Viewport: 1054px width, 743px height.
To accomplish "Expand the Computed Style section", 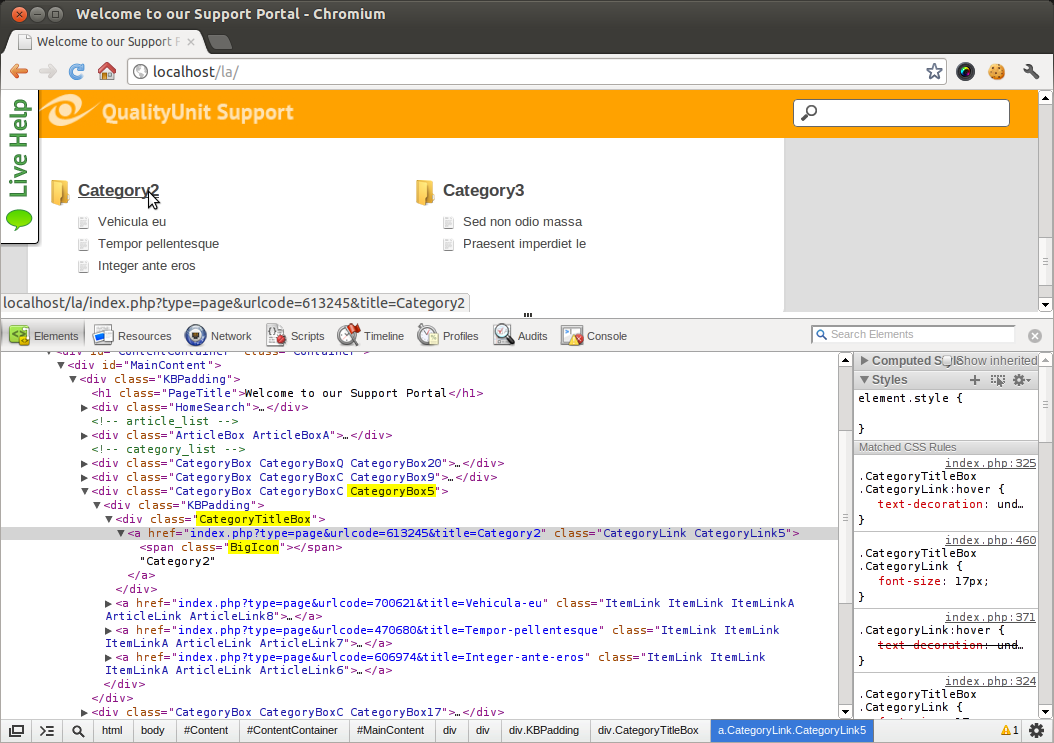I will (865, 361).
